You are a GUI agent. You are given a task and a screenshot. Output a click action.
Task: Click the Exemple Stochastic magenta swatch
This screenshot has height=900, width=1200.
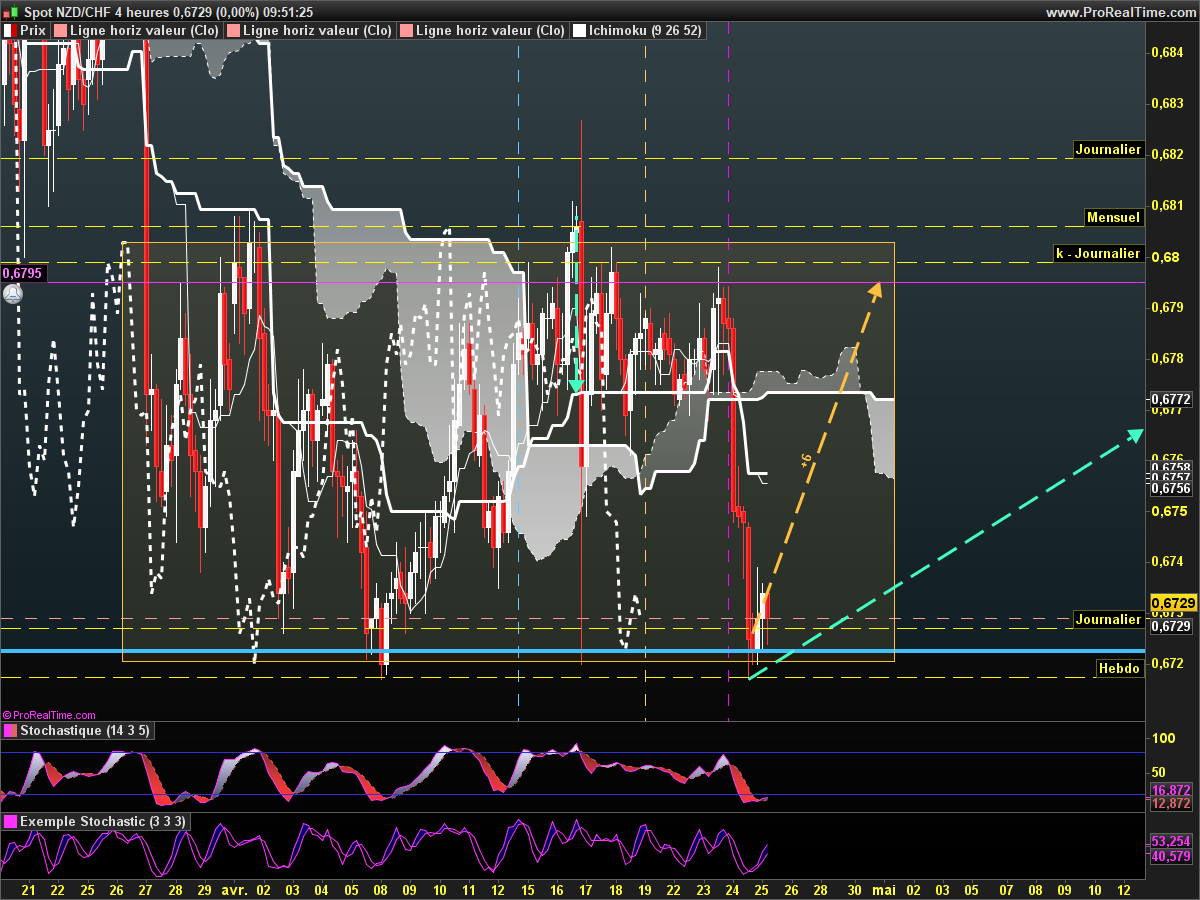(x=10, y=821)
